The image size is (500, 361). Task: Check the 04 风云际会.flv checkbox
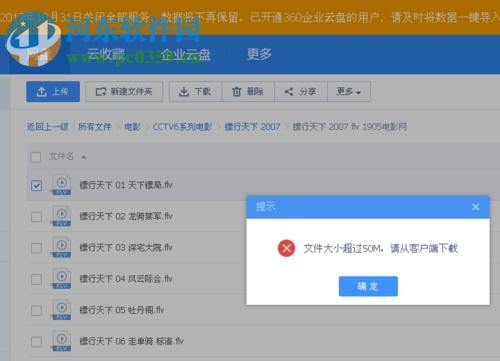[36, 279]
